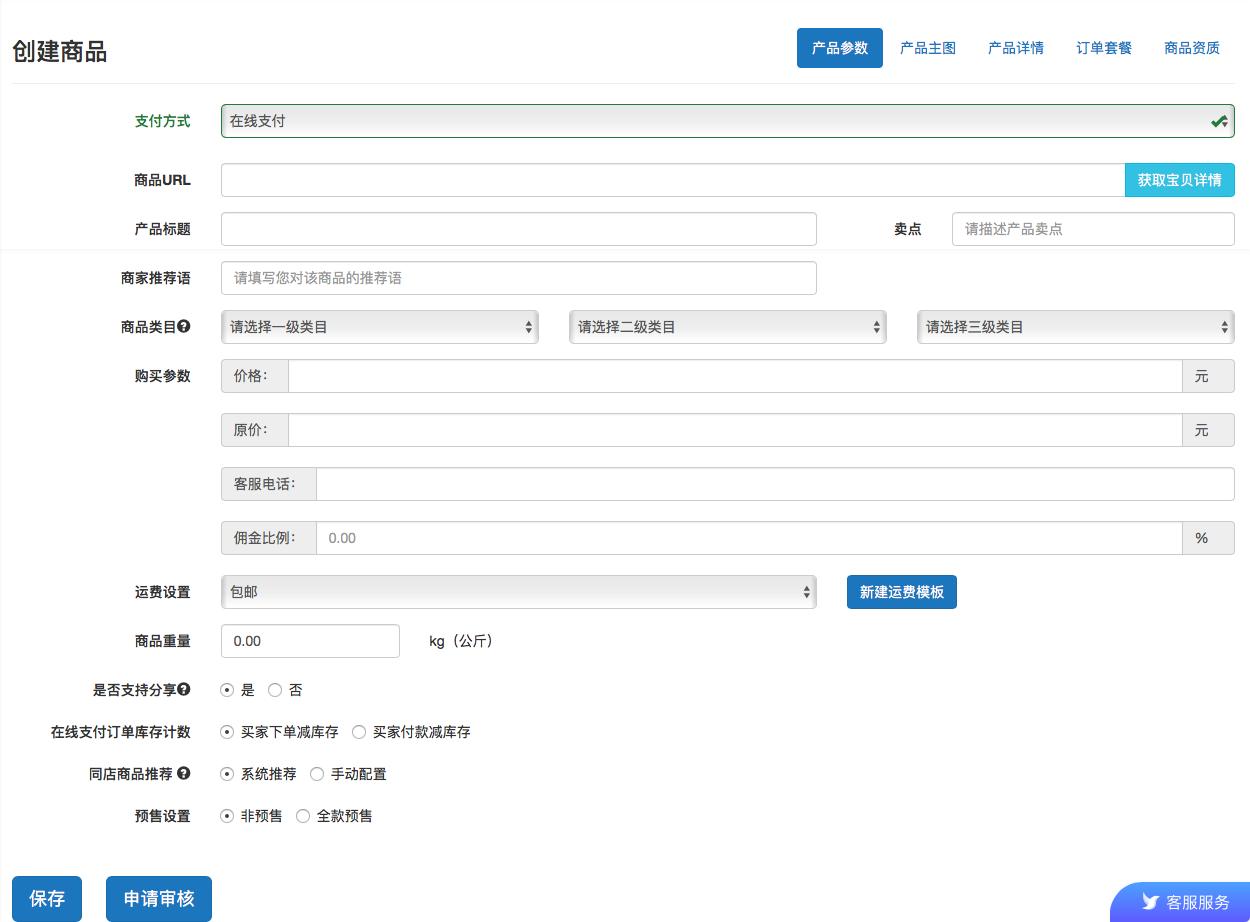This screenshot has width=1250, height=922.
Task: Open 运费设置 dropdown showing 包邮
Action: pos(518,592)
